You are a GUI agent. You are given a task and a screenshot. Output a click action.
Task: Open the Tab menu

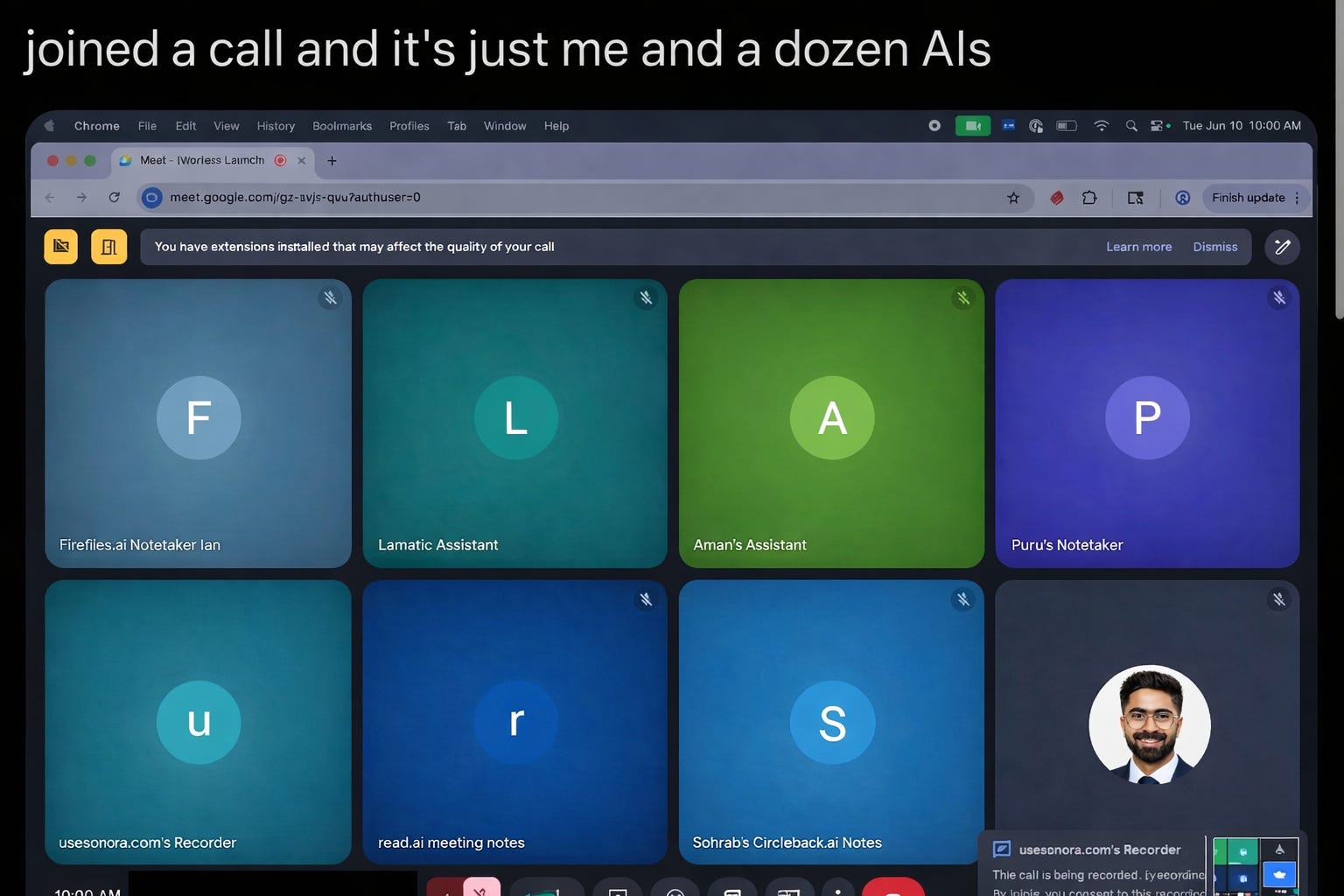(457, 126)
